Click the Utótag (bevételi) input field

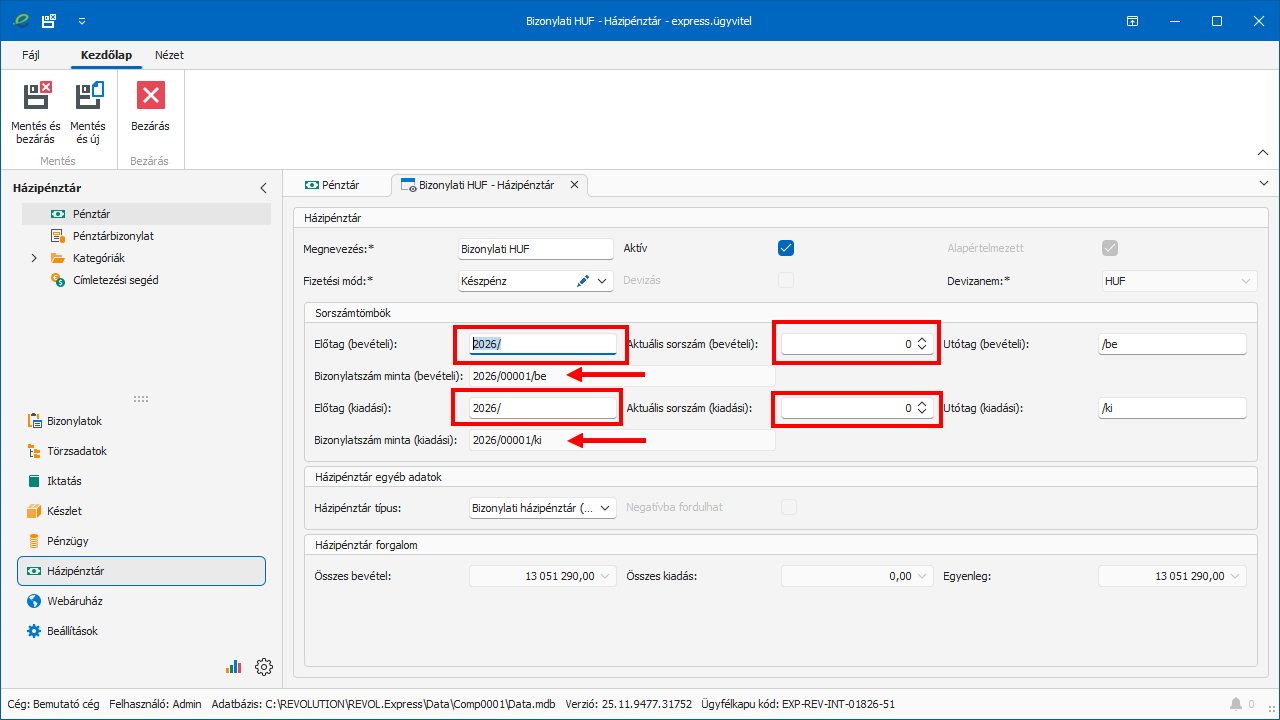tap(1171, 344)
